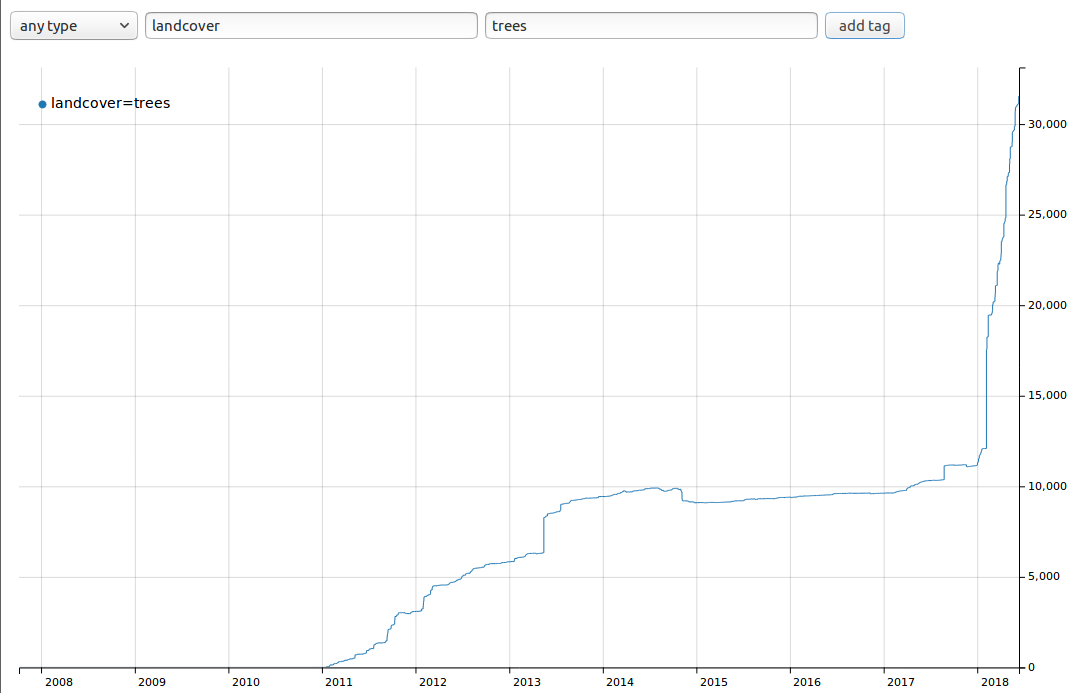Screen dimensions: 1082x693
Task: Click the 'landcover=trees' legend label
Action: [x=110, y=104]
